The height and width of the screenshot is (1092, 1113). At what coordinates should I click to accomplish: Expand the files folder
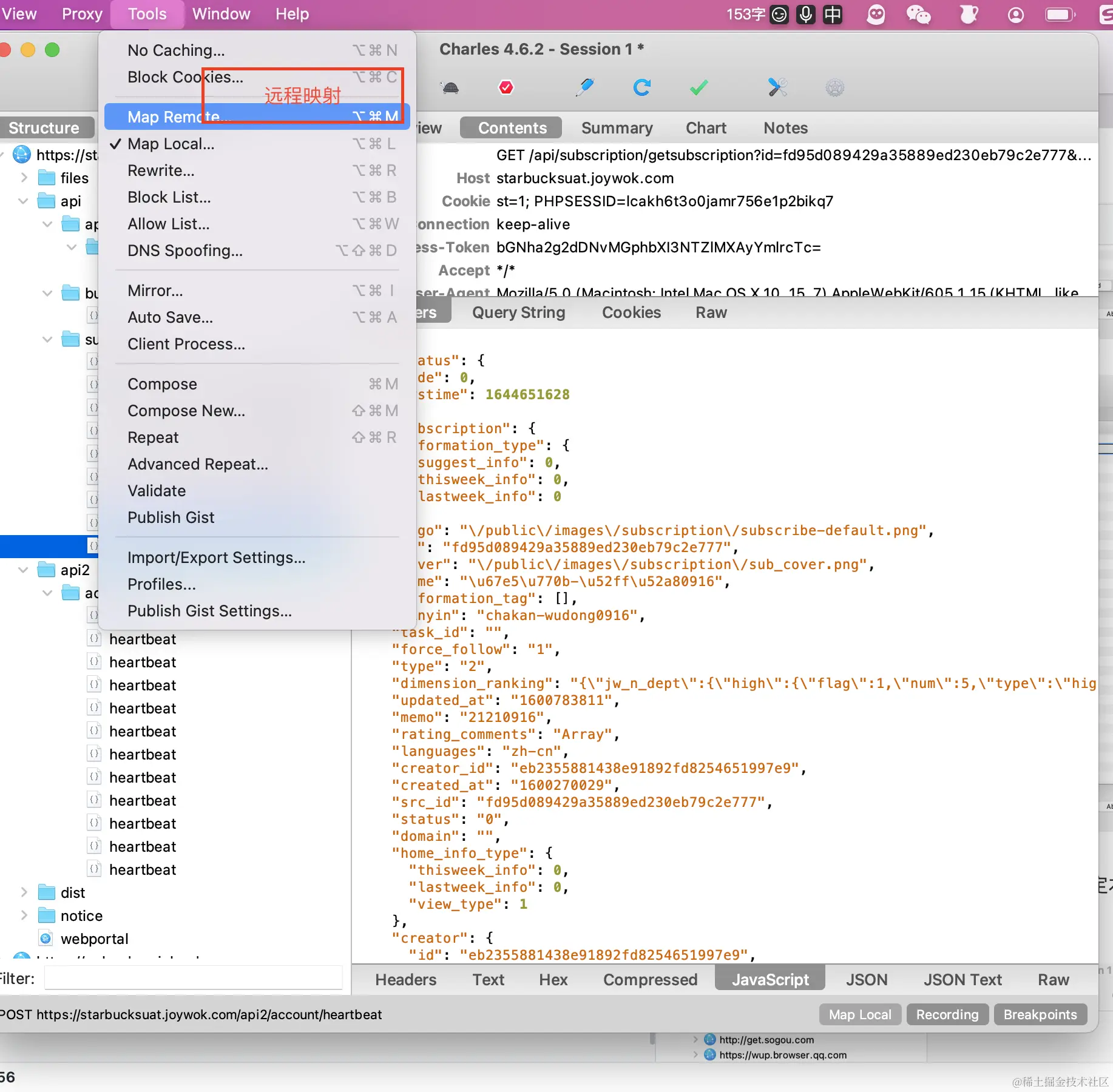[24, 178]
